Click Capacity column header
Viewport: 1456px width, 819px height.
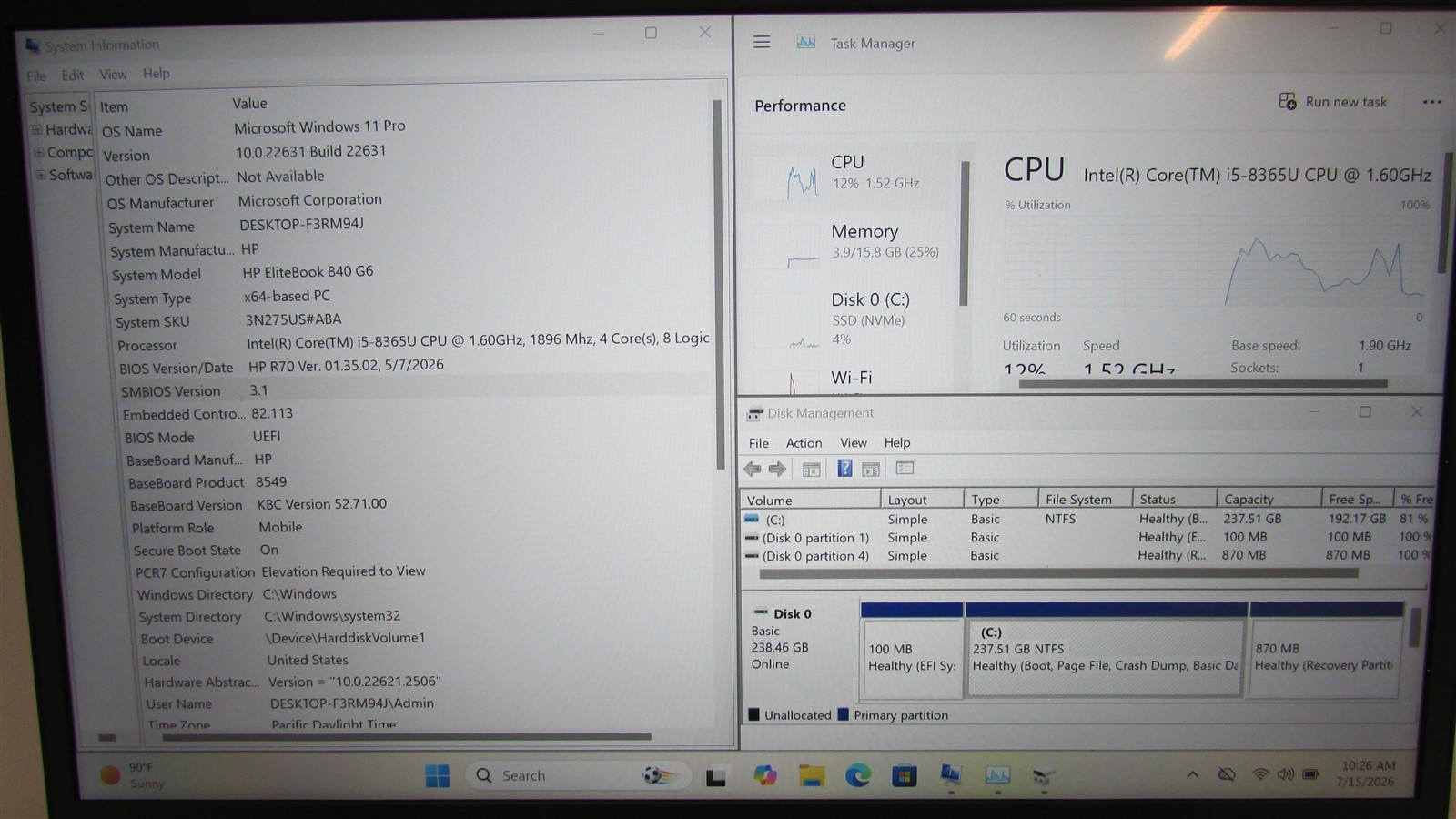[x=1269, y=499]
